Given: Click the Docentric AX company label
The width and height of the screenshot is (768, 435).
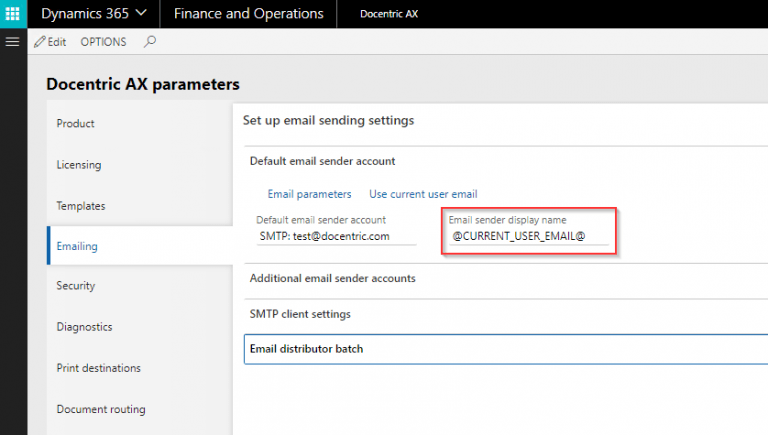Looking at the screenshot, I should click(x=389, y=14).
